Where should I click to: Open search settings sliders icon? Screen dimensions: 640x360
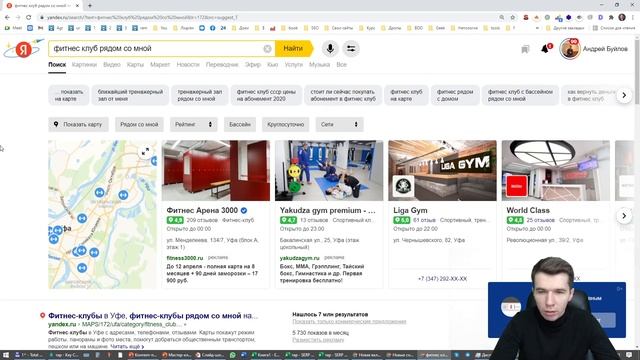351,49
